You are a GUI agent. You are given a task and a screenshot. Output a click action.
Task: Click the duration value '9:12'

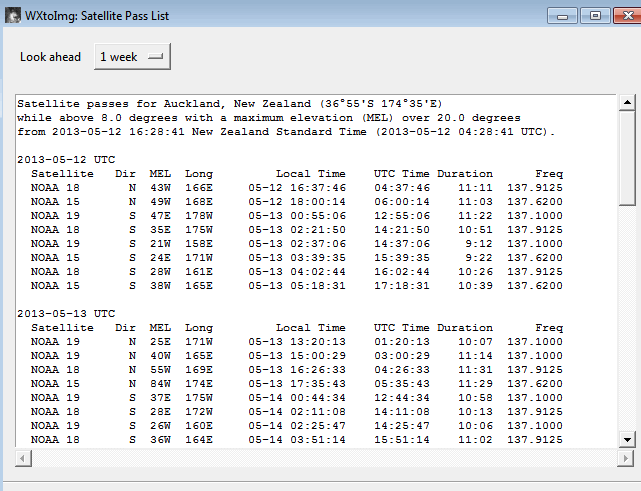click(x=479, y=244)
